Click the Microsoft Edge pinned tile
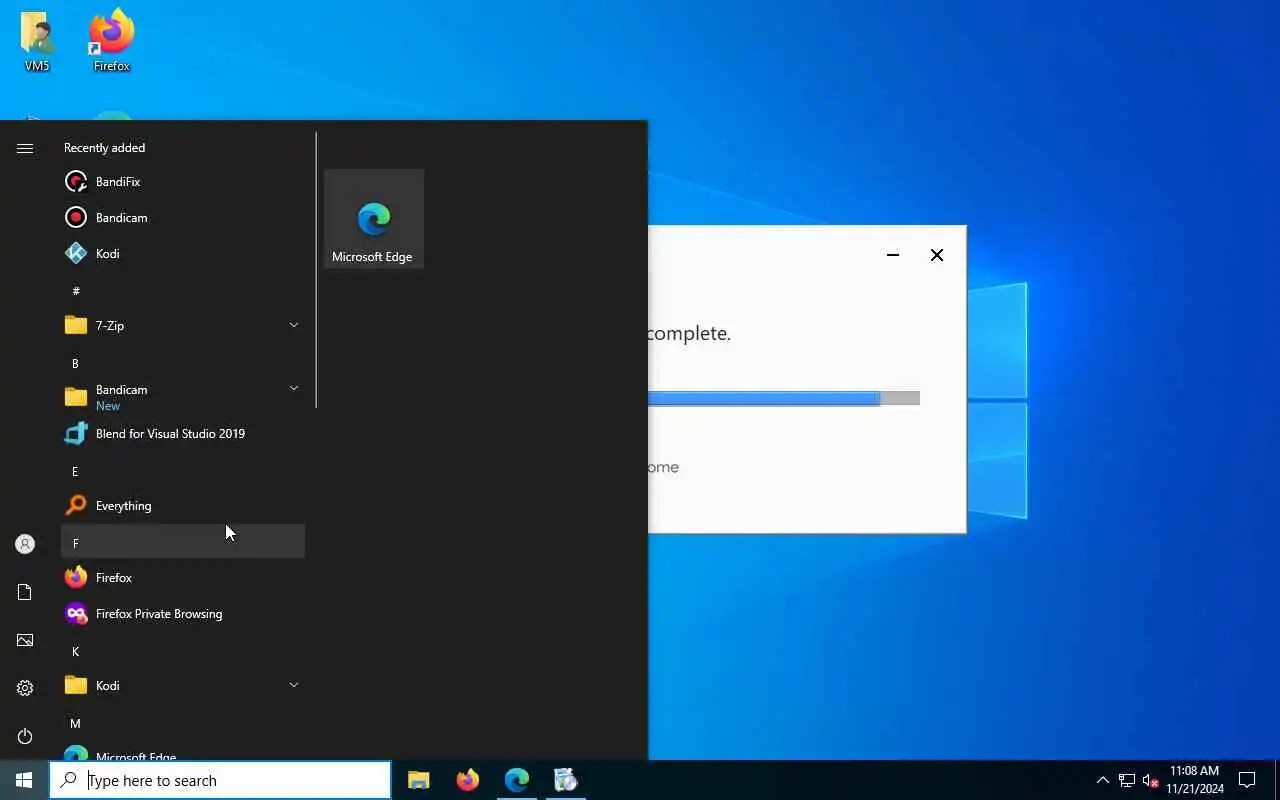1280x800 pixels. [x=374, y=219]
